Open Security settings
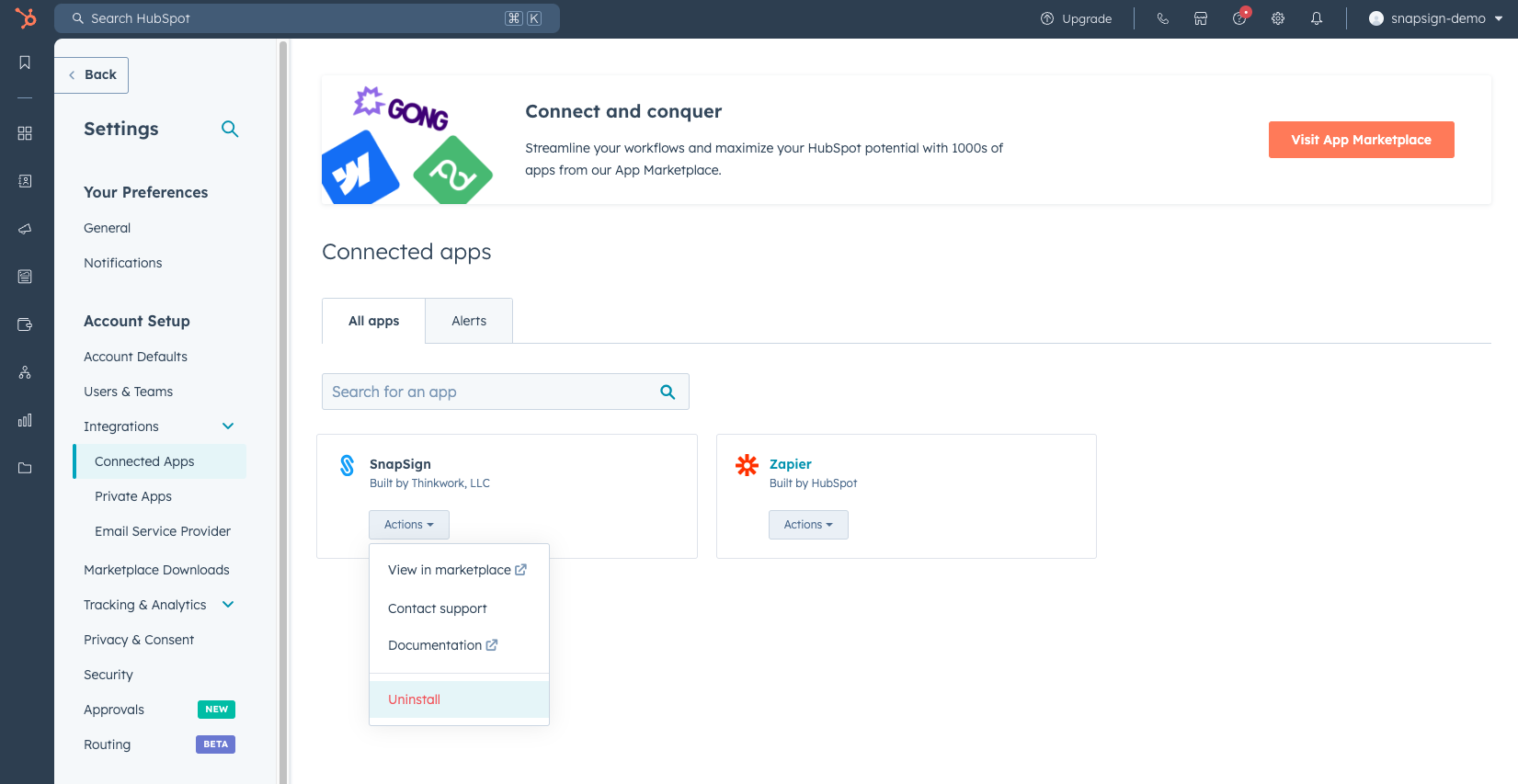 [108, 675]
